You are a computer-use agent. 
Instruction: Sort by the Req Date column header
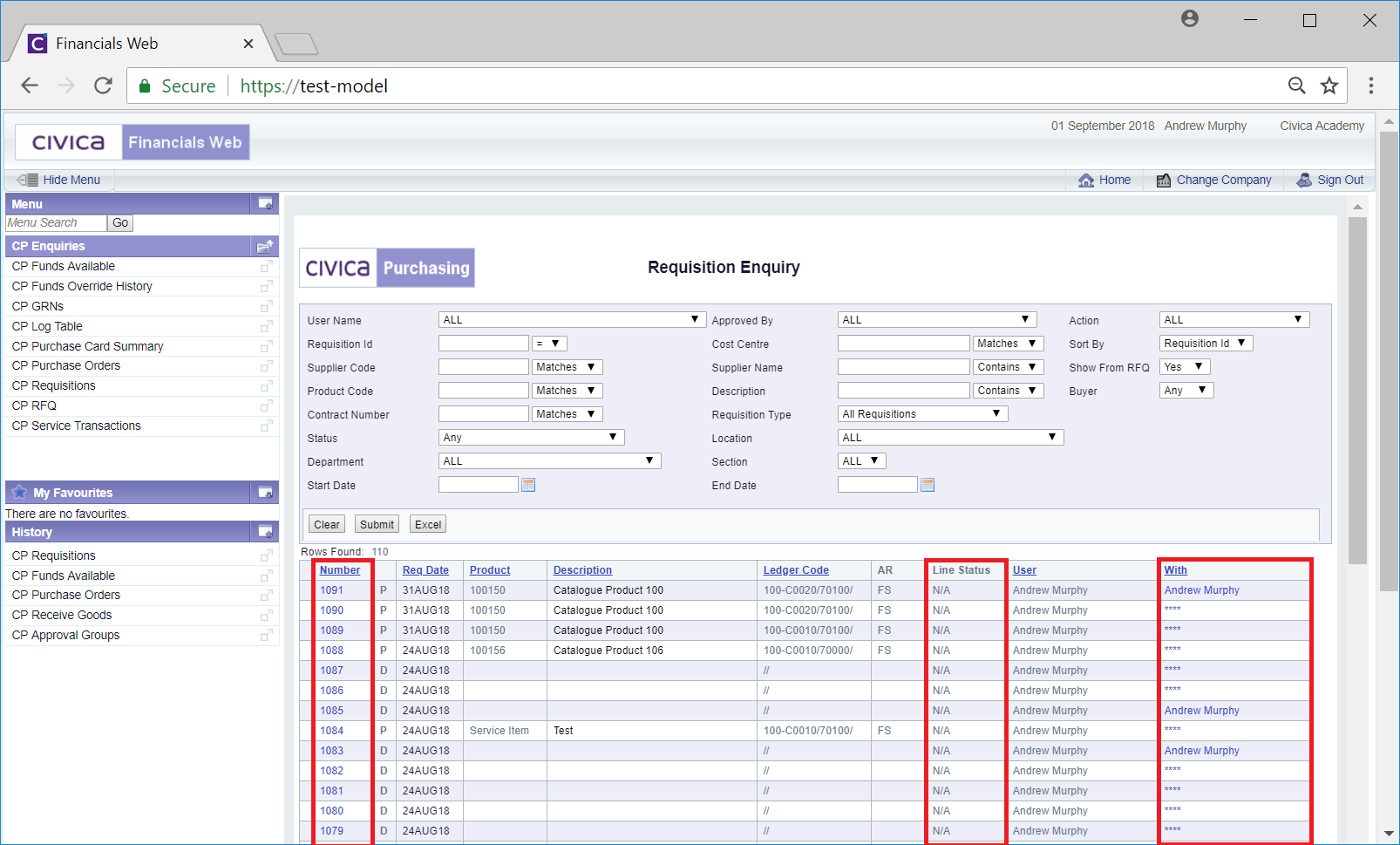click(x=425, y=570)
